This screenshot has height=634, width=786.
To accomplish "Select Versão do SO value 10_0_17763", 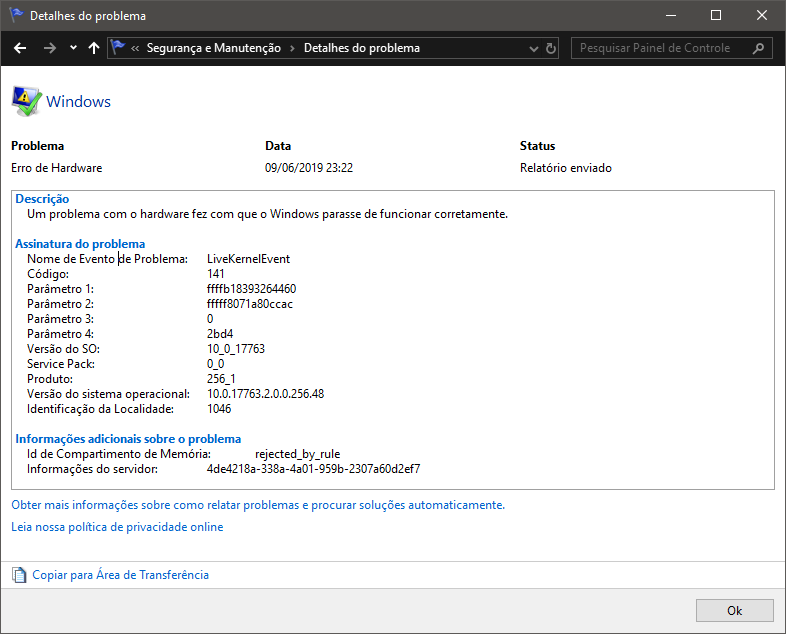I will coord(236,349).
